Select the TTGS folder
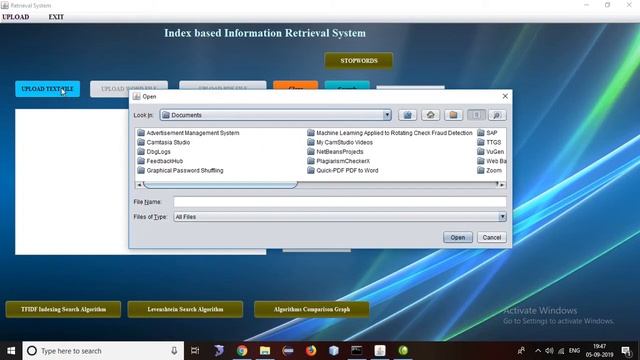This screenshot has height=360, width=640. pos(489,142)
